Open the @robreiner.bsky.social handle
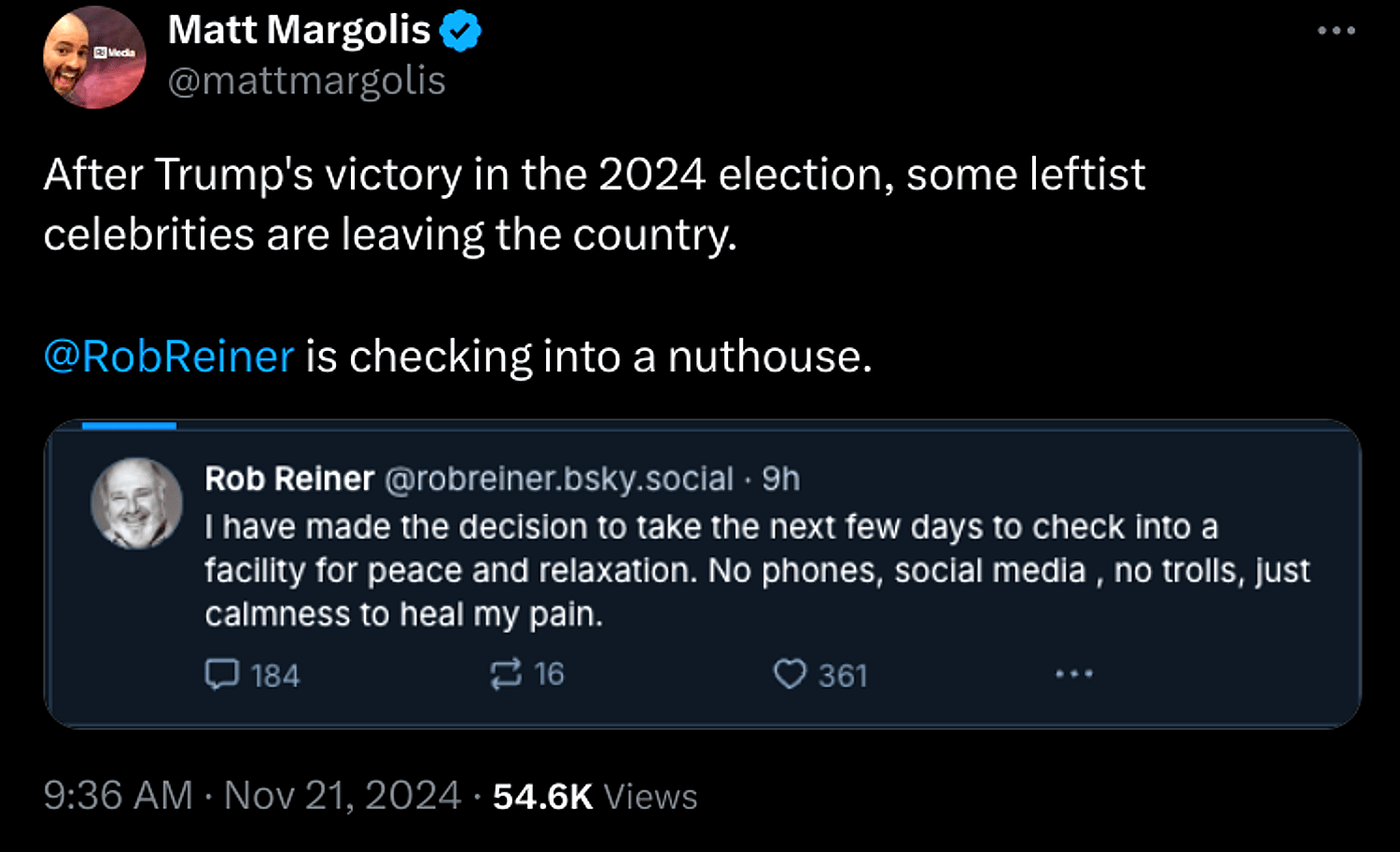This screenshot has width=1400, height=852. click(x=558, y=479)
